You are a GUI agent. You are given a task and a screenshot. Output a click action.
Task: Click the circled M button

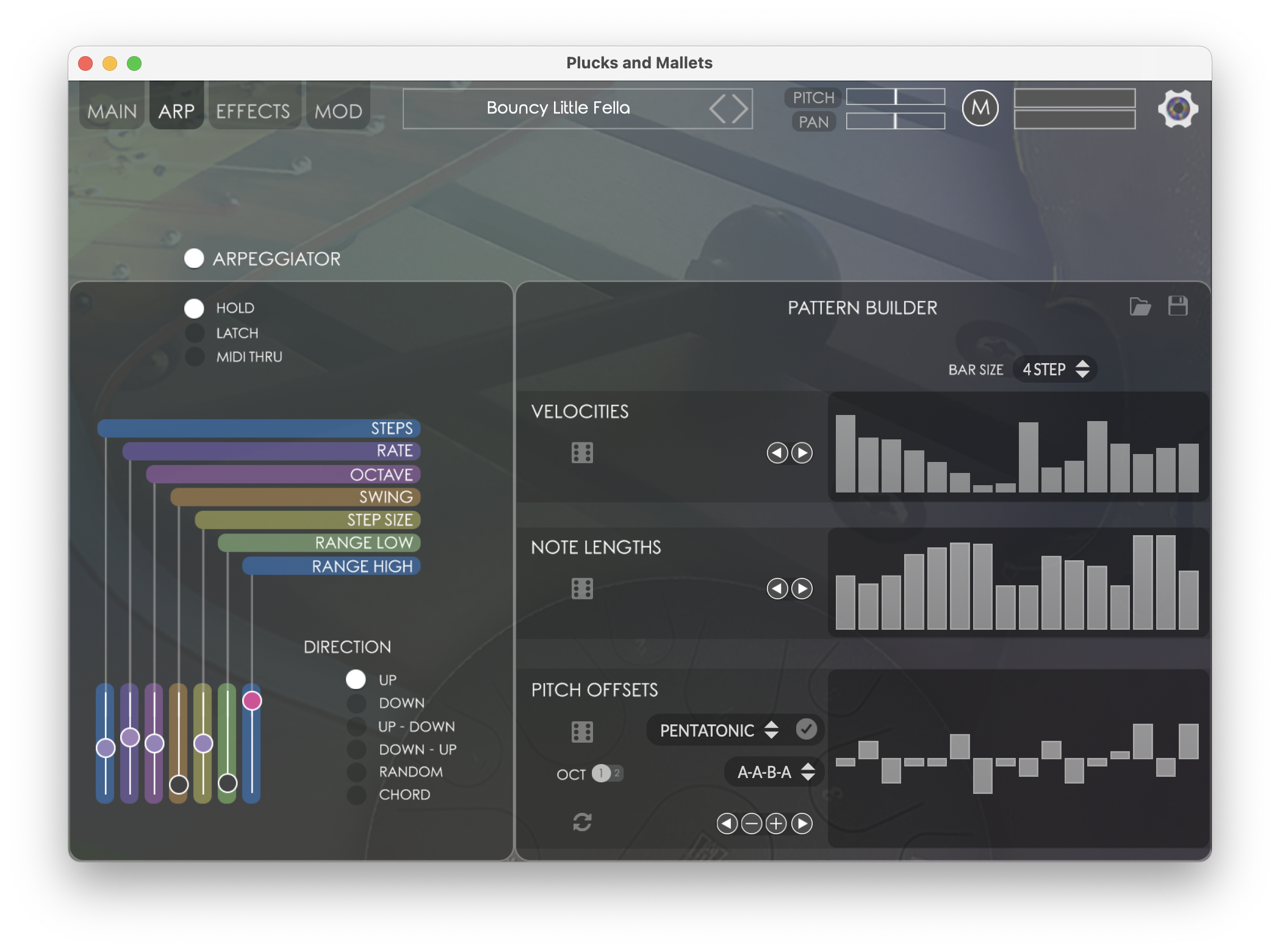(x=980, y=109)
